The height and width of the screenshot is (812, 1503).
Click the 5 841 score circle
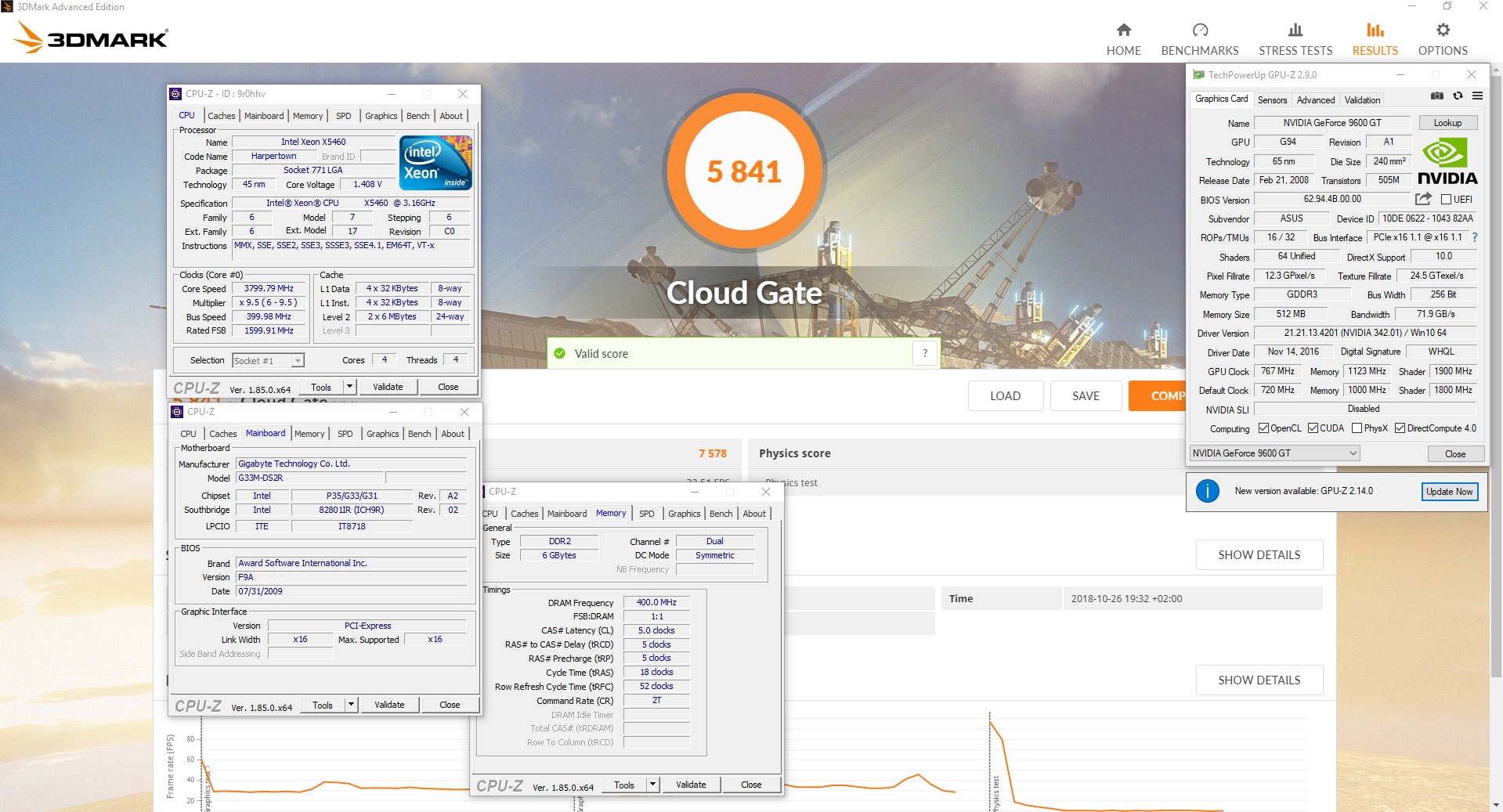pyautogui.click(x=744, y=171)
